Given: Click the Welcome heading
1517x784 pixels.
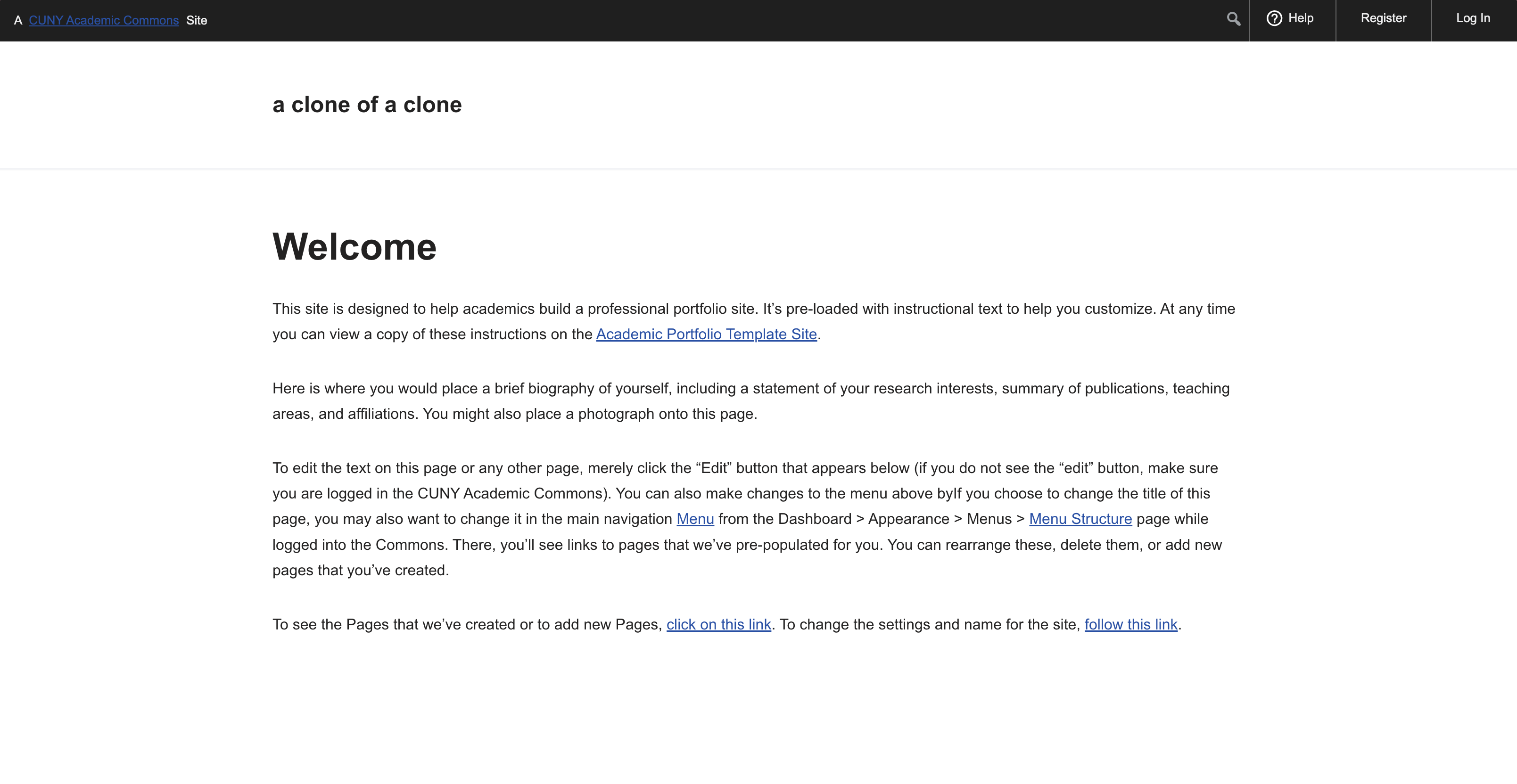Looking at the screenshot, I should tap(355, 246).
